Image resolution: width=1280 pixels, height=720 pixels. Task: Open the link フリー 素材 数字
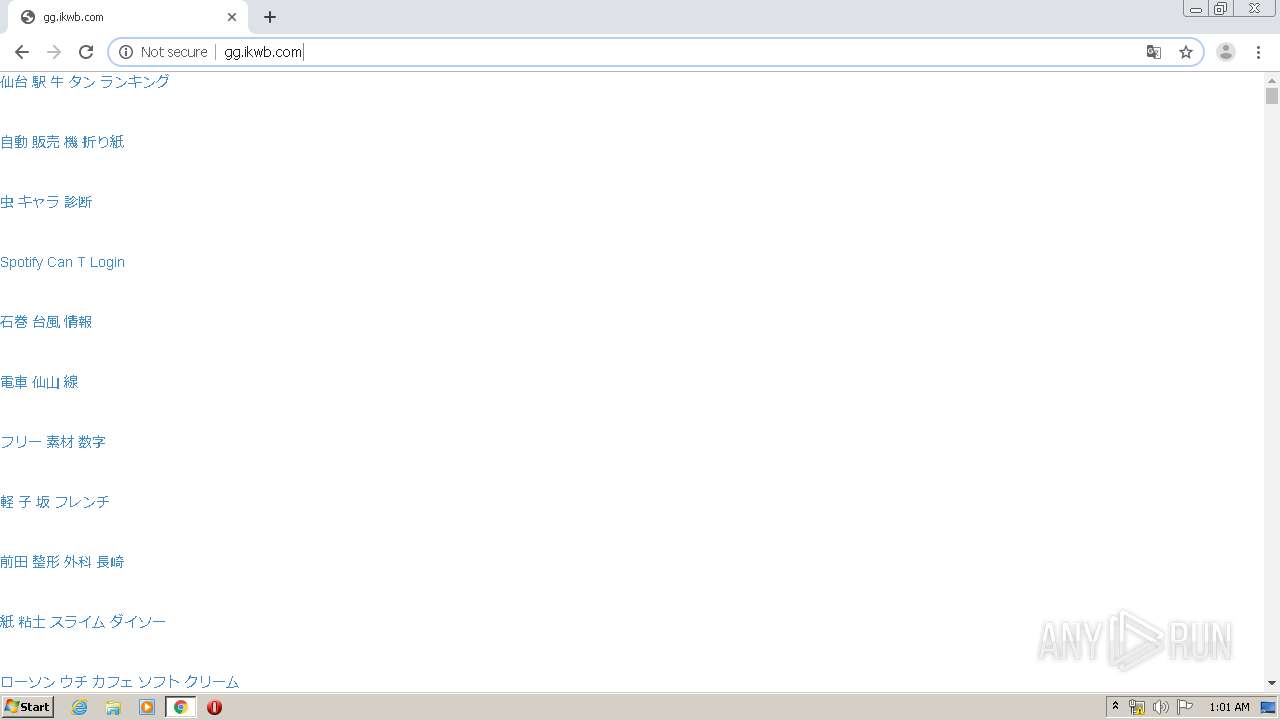click(53, 442)
